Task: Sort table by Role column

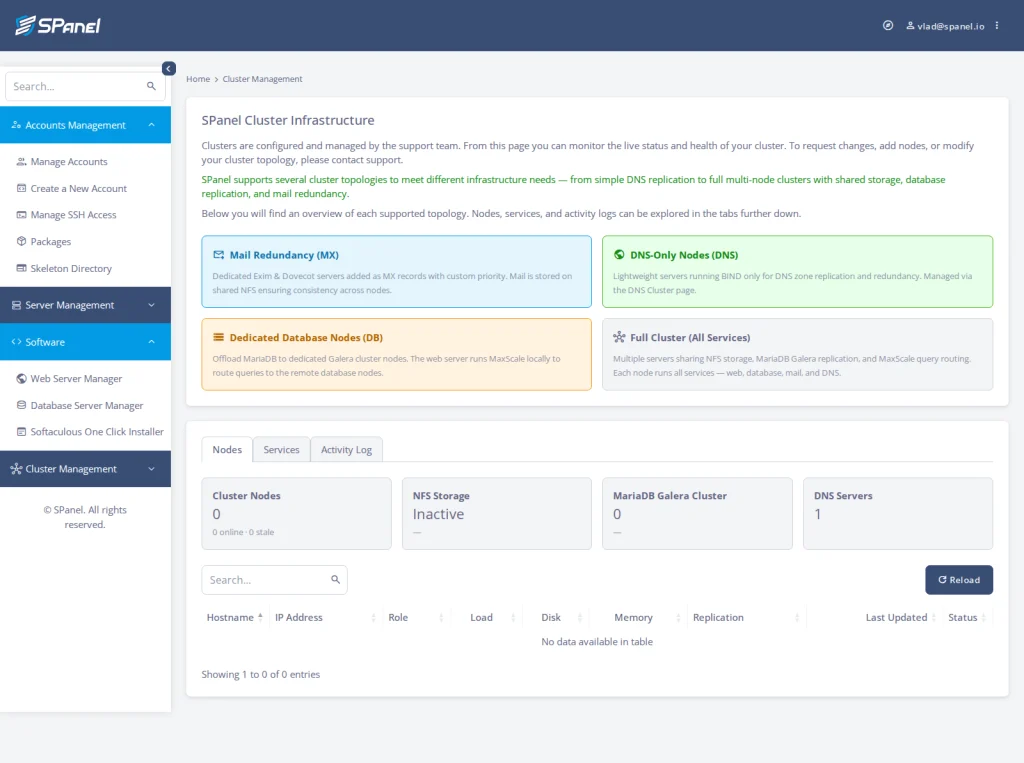Action: click(415, 617)
